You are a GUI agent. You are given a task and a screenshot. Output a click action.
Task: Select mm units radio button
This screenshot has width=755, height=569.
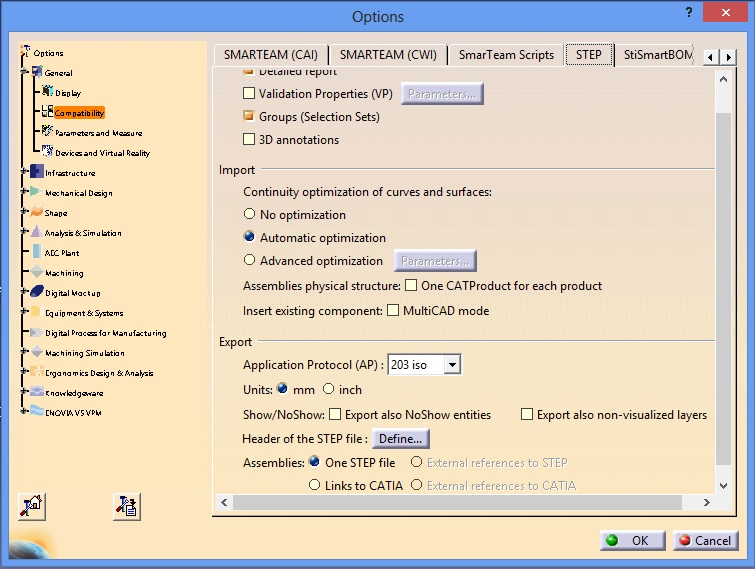pos(283,388)
